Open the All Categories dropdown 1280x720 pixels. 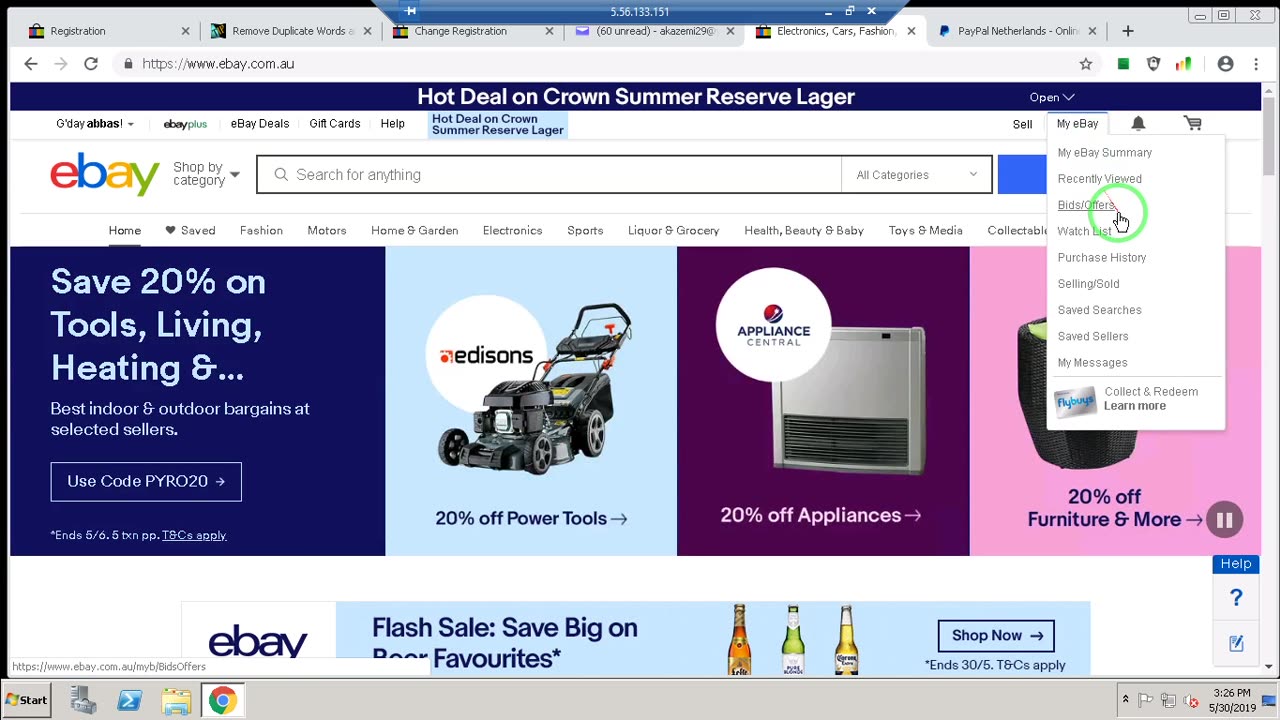[916, 175]
